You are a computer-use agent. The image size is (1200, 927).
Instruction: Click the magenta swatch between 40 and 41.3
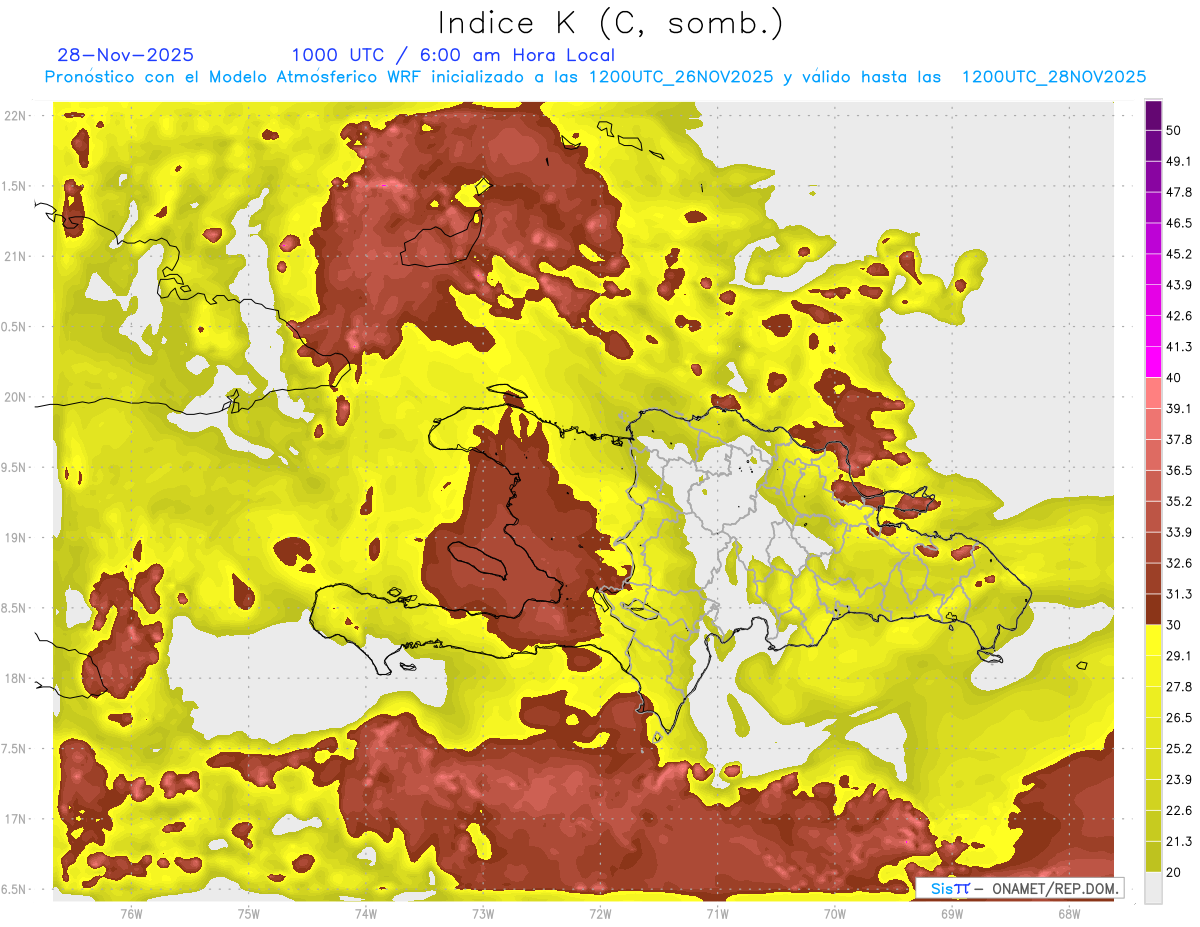[1153, 362]
